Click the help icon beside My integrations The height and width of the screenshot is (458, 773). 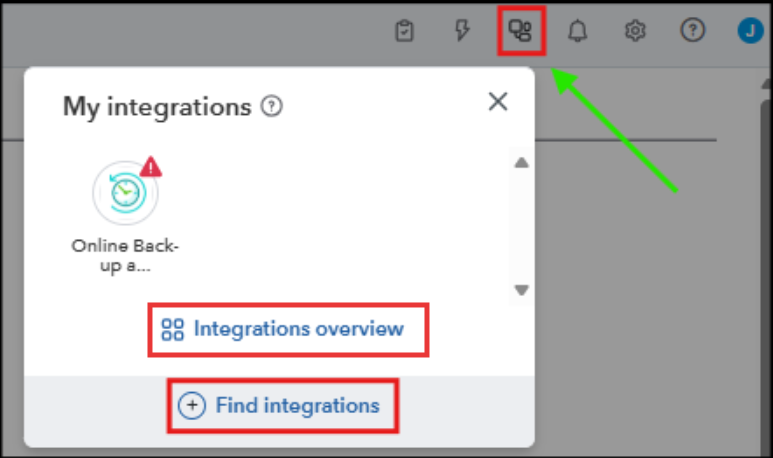pyautogui.click(x=270, y=105)
